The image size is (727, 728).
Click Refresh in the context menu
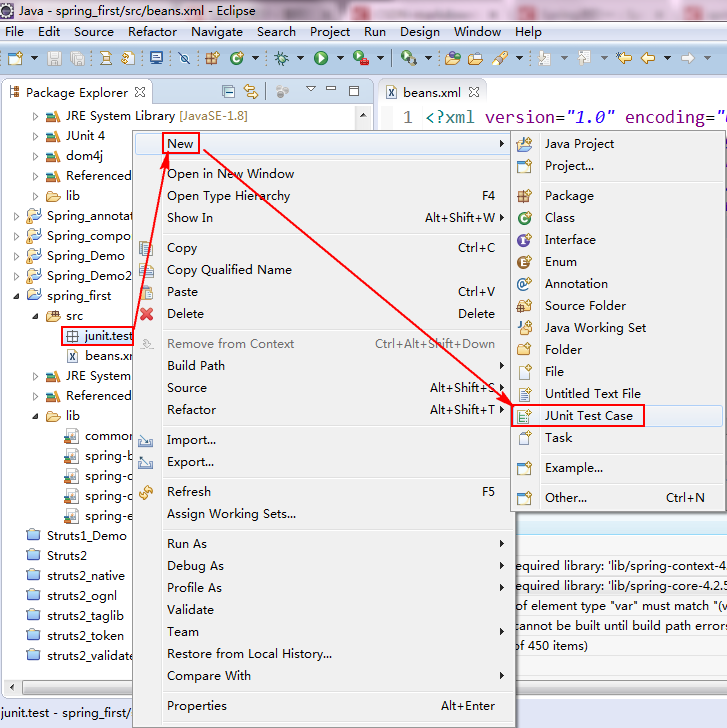point(322,492)
